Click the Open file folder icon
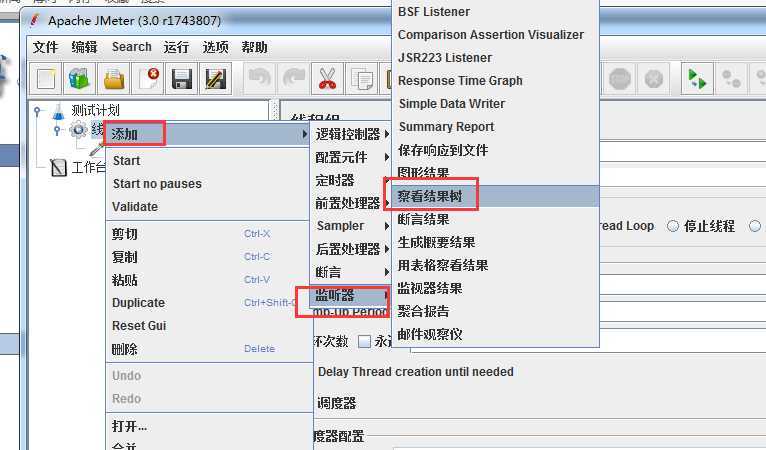Image resolution: width=766 pixels, height=450 pixels. tap(114, 79)
